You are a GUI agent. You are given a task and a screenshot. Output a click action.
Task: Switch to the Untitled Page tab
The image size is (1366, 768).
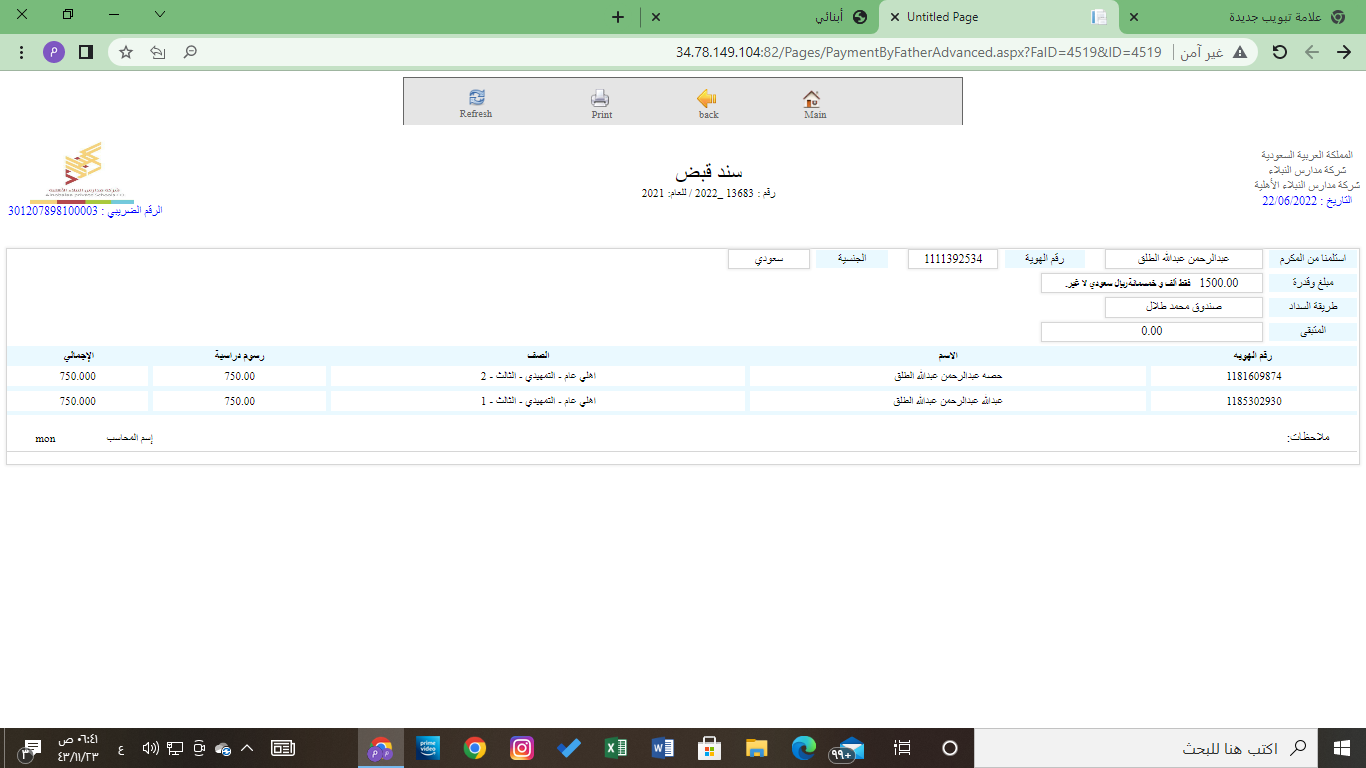tap(998, 17)
